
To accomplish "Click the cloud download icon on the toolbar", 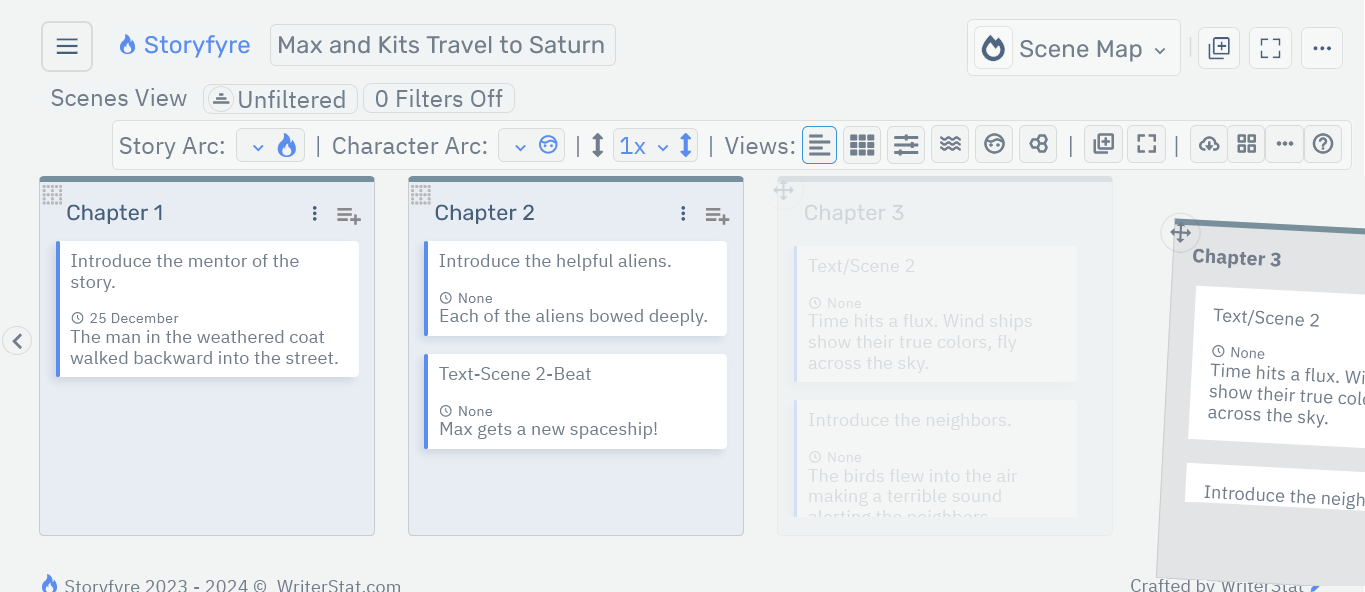I will tap(1208, 144).
